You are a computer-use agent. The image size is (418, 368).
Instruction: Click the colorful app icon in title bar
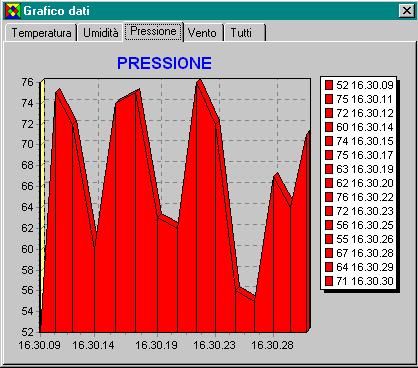point(13,11)
